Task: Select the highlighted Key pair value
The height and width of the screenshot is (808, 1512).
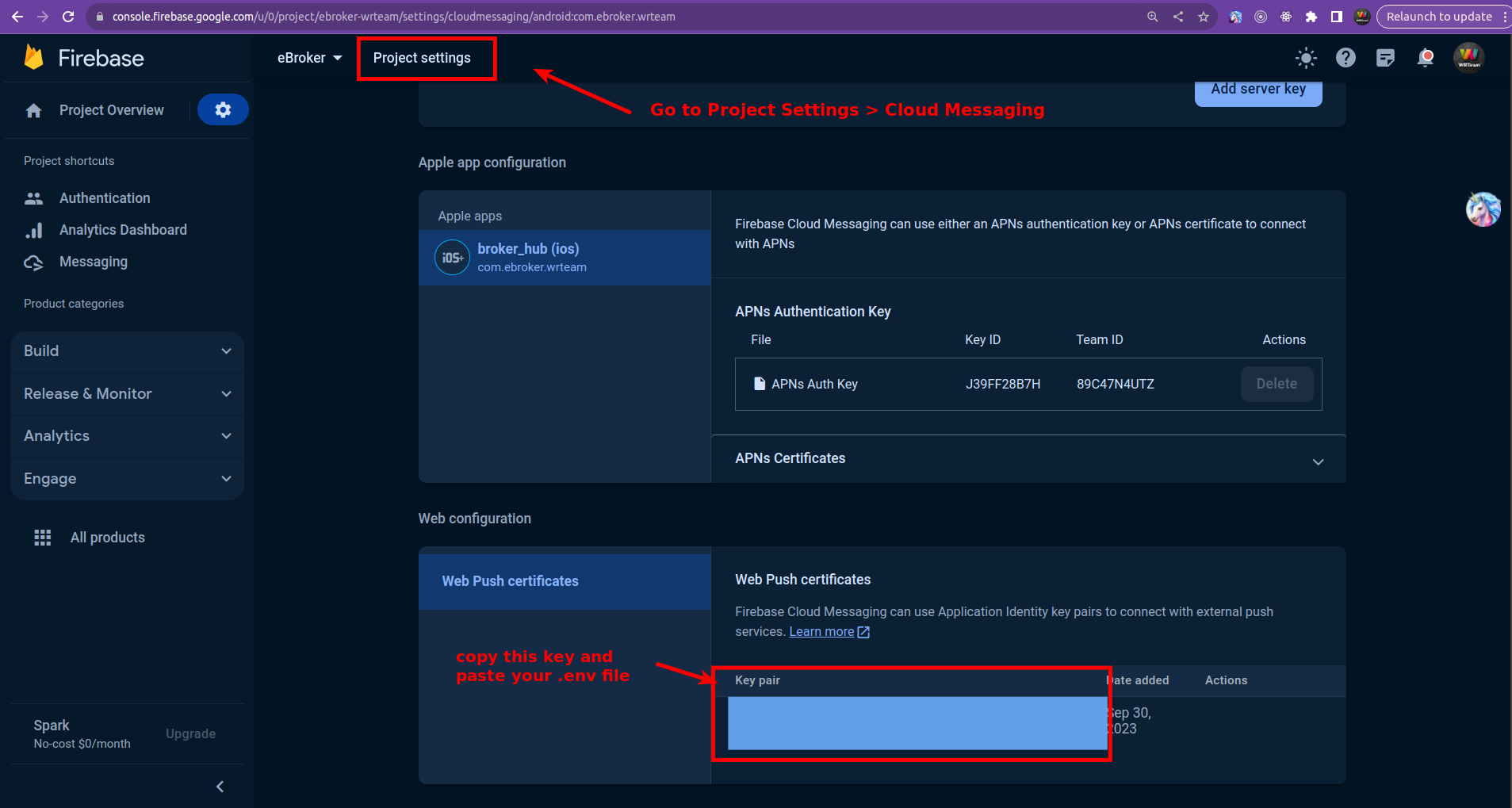Action: [917, 723]
